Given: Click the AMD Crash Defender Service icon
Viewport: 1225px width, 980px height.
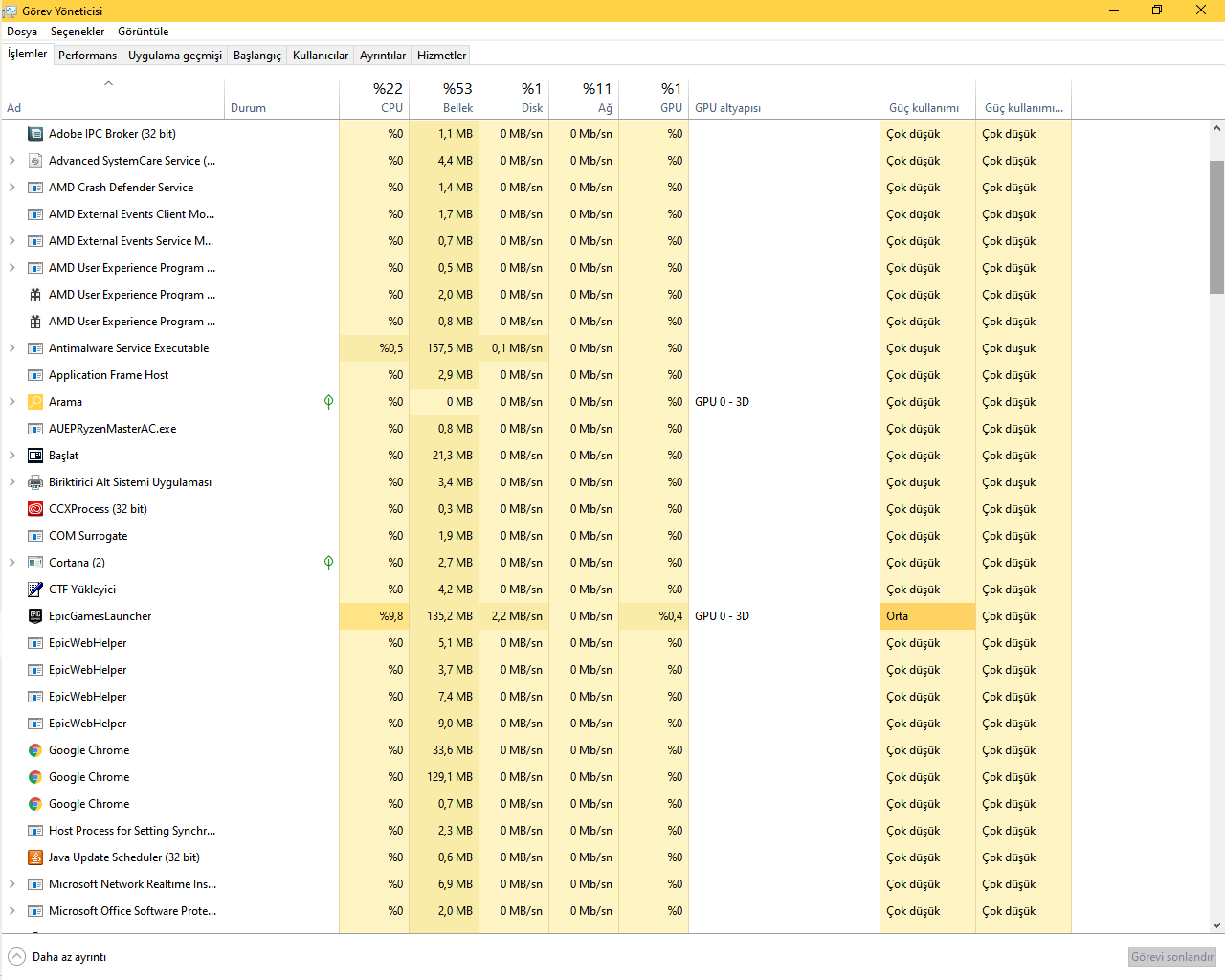Looking at the screenshot, I should 35,188.
